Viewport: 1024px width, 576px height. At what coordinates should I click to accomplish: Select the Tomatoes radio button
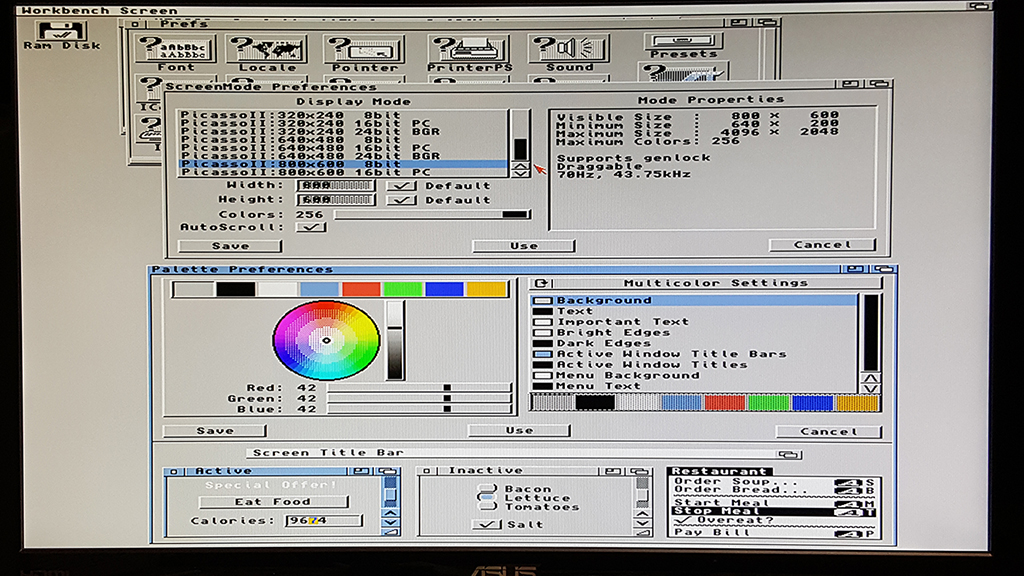(x=487, y=506)
